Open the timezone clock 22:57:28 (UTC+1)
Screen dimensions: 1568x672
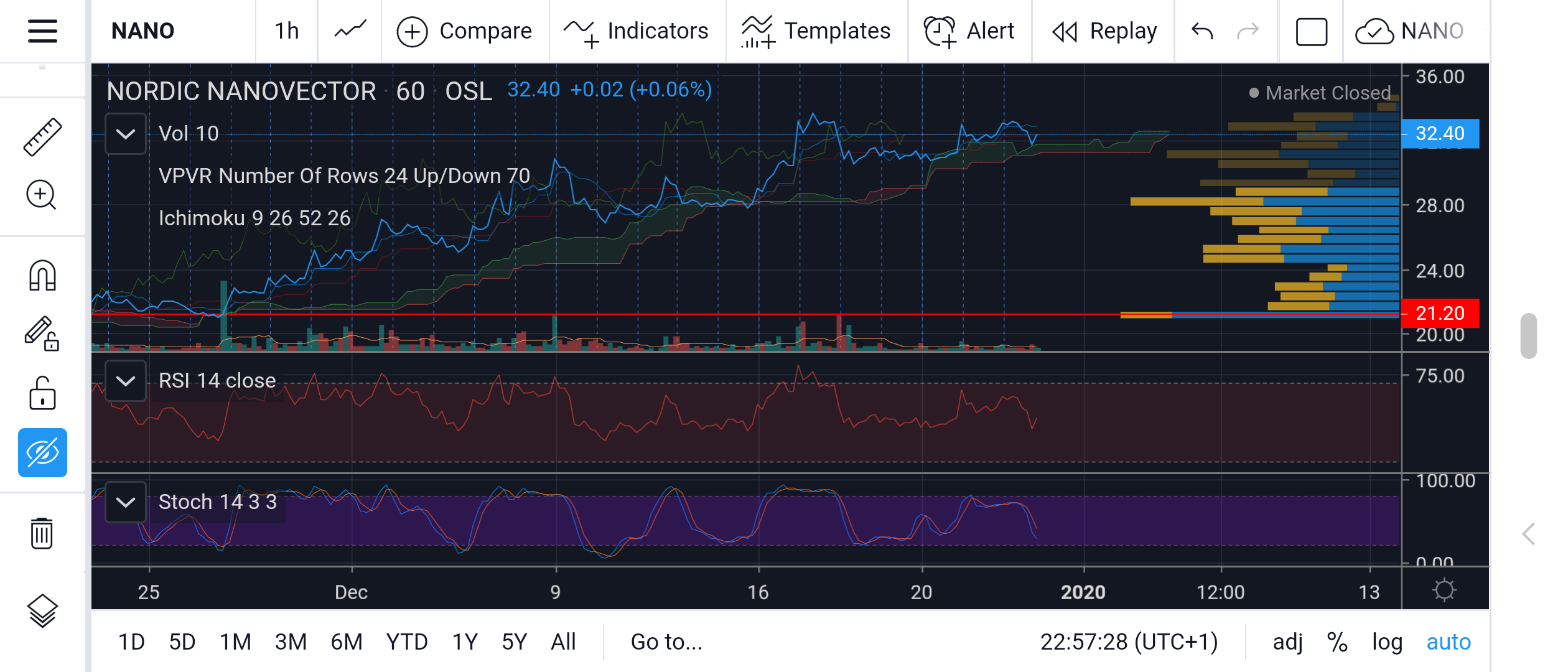click(x=1129, y=642)
